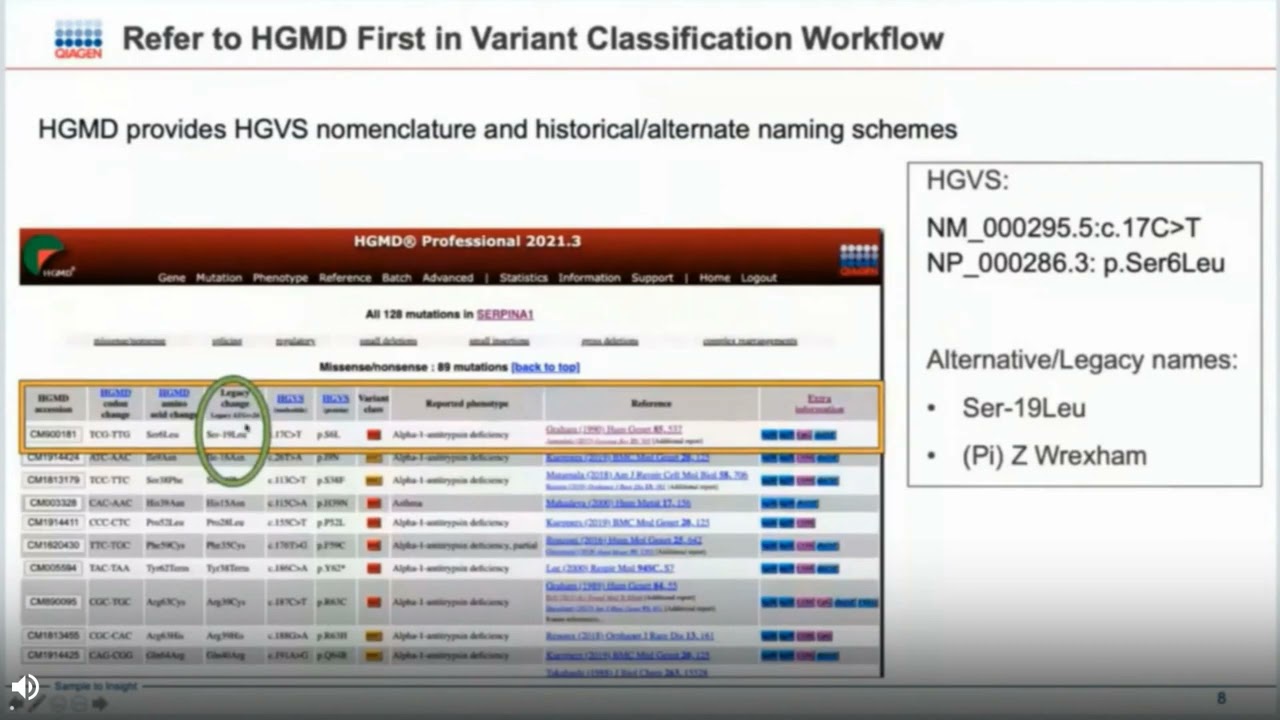Click 'Asthma' reported phenotype cell
1280x720 pixels.
pyautogui.click(x=408, y=502)
